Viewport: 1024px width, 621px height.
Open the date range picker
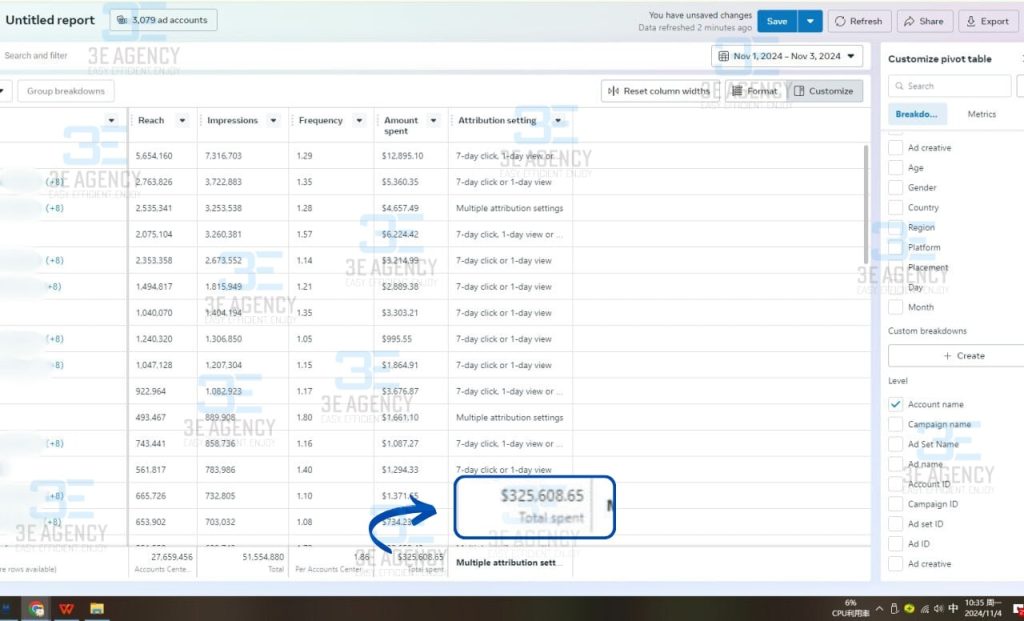point(787,56)
